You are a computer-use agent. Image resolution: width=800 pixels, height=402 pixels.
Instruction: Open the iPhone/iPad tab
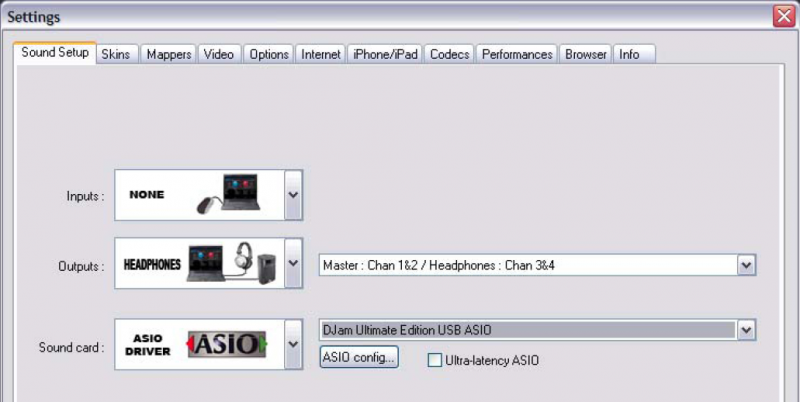pos(385,55)
